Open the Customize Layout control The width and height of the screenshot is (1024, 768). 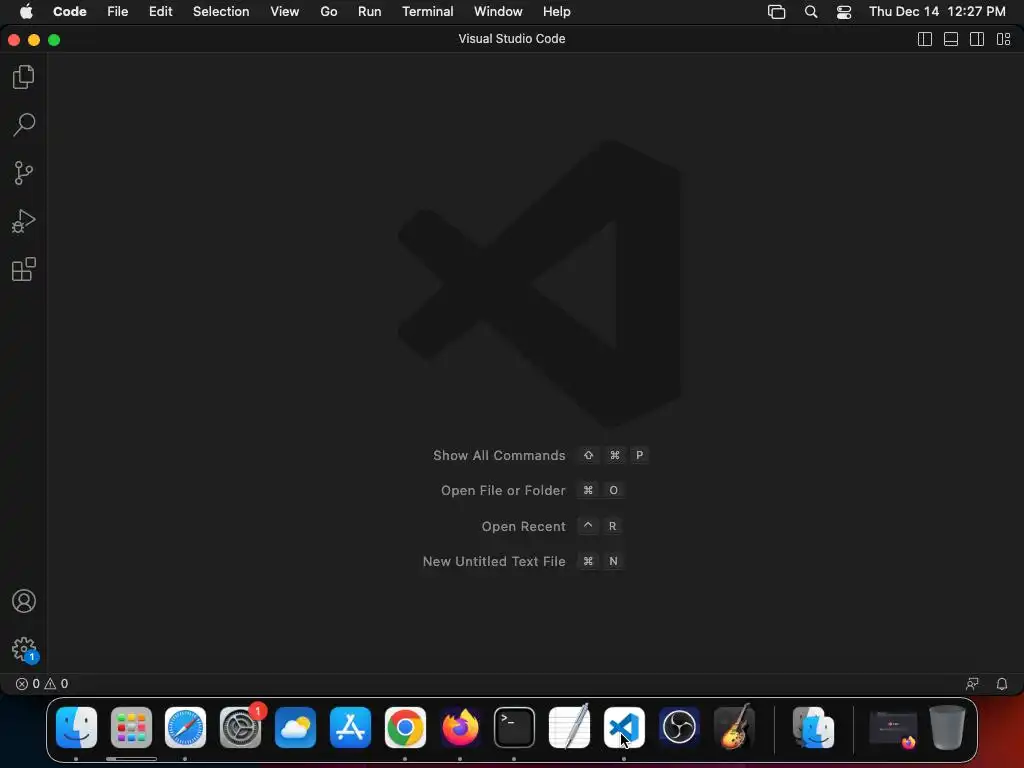[1004, 39]
